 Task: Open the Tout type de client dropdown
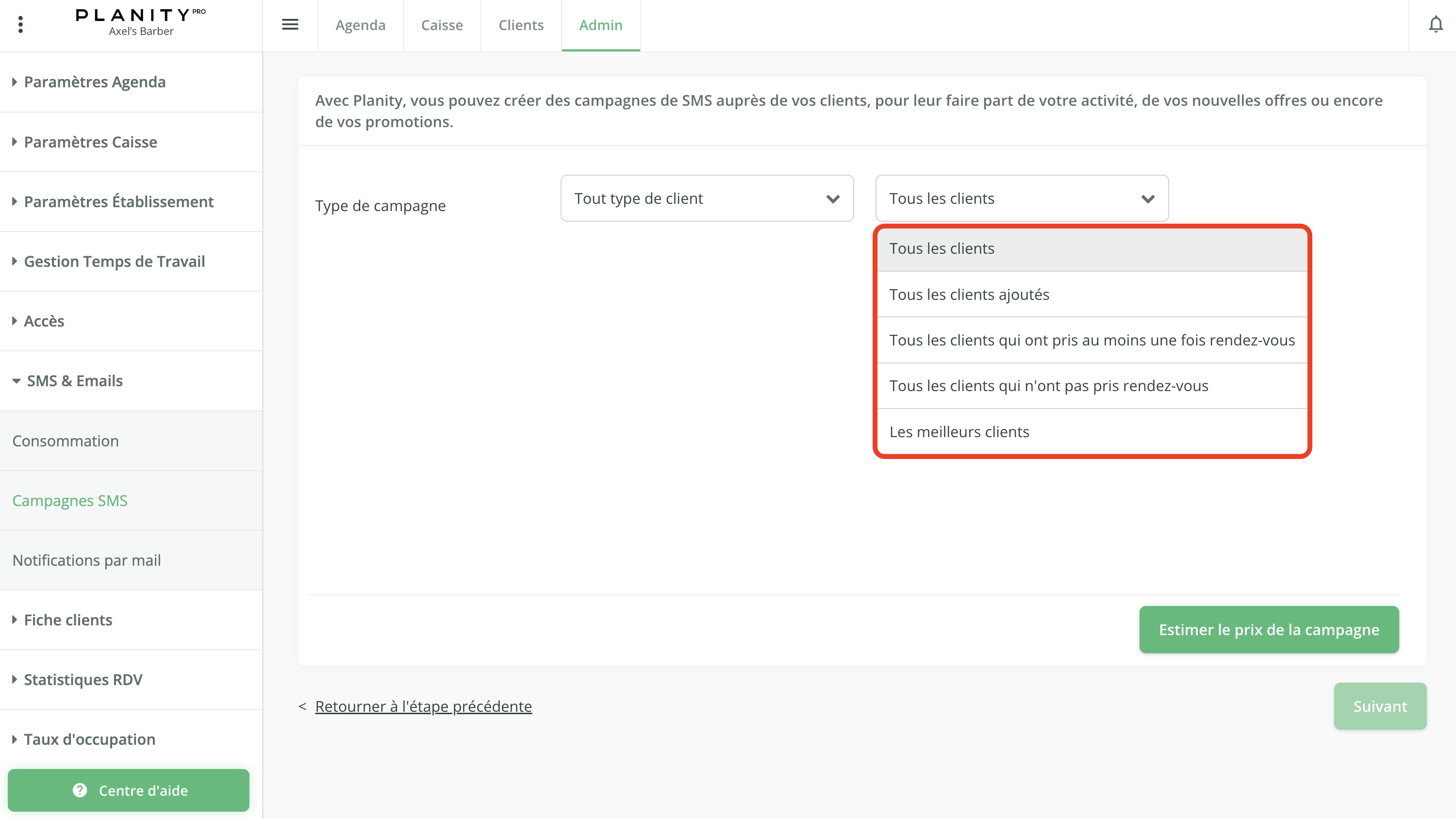tap(707, 198)
